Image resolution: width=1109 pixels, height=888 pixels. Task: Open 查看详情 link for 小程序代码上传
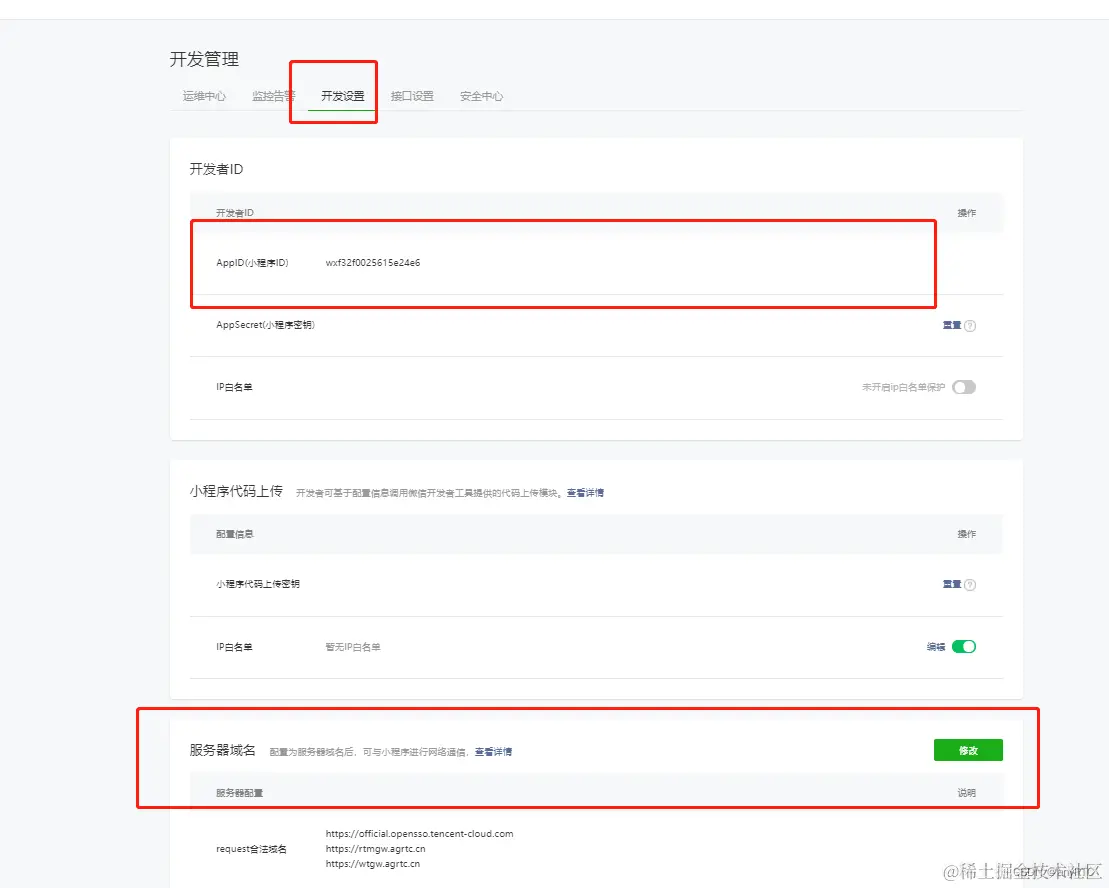(585, 493)
